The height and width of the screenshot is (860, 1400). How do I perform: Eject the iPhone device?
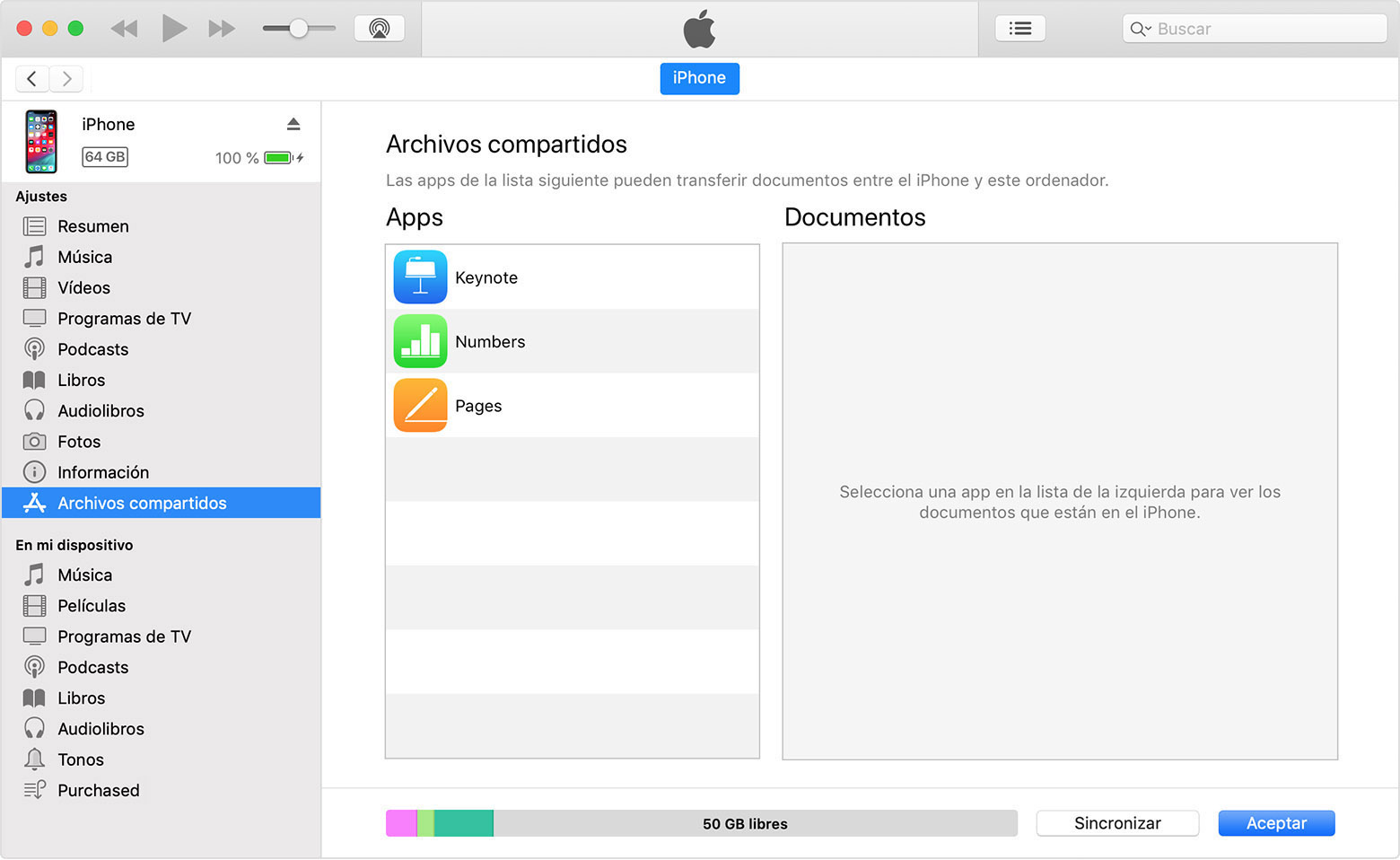(293, 124)
